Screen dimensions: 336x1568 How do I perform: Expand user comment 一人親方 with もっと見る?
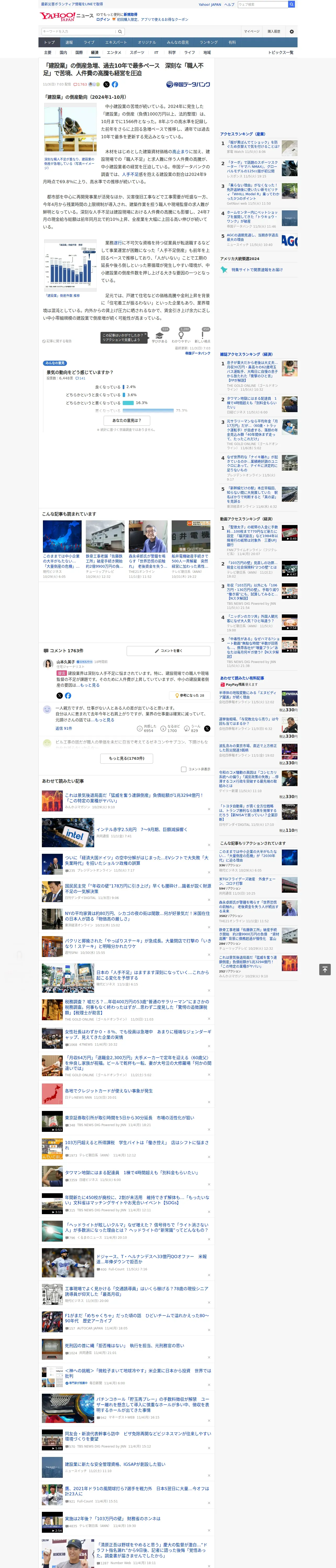(x=104, y=719)
